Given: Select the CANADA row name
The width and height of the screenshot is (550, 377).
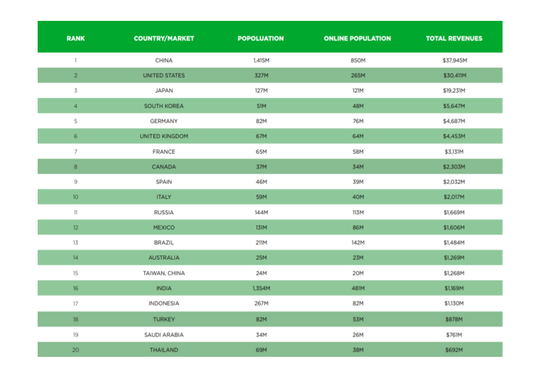Looking at the screenshot, I should (x=164, y=167).
